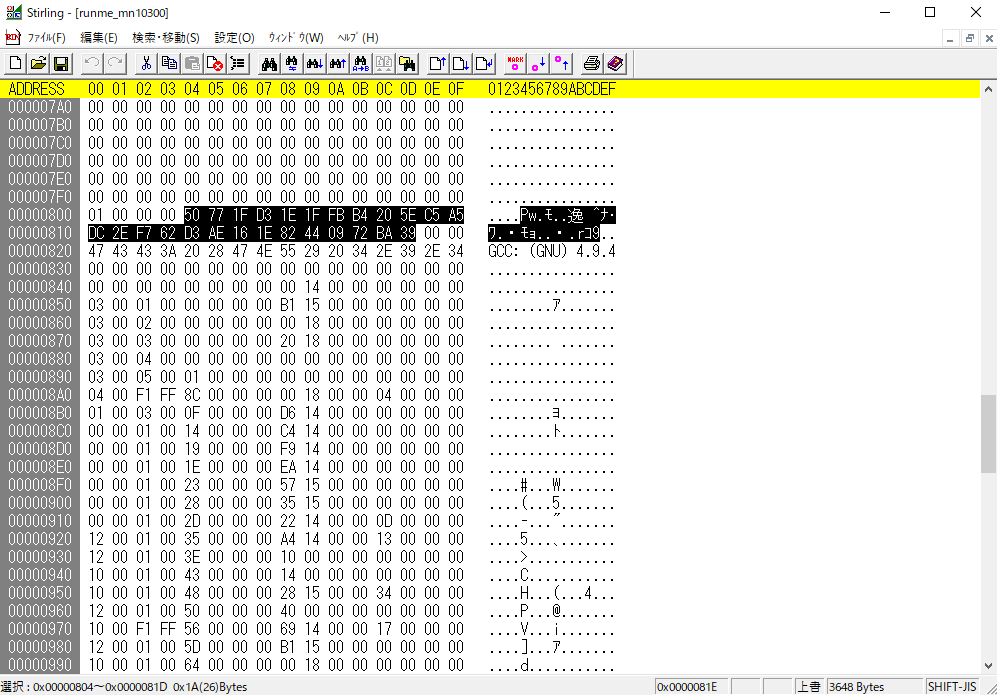Click 0123456789ABCDEF character column header
This screenshot has width=997, height=695.
552,89
